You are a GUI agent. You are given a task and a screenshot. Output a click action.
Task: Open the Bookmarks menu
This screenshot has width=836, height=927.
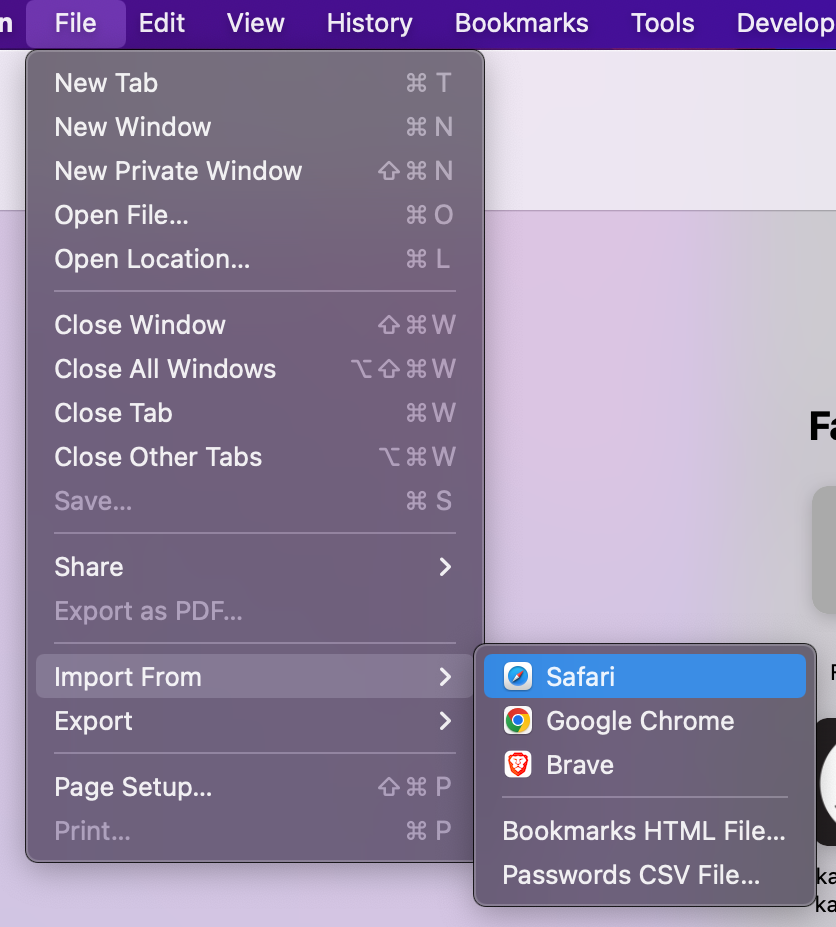click(521, 23)
